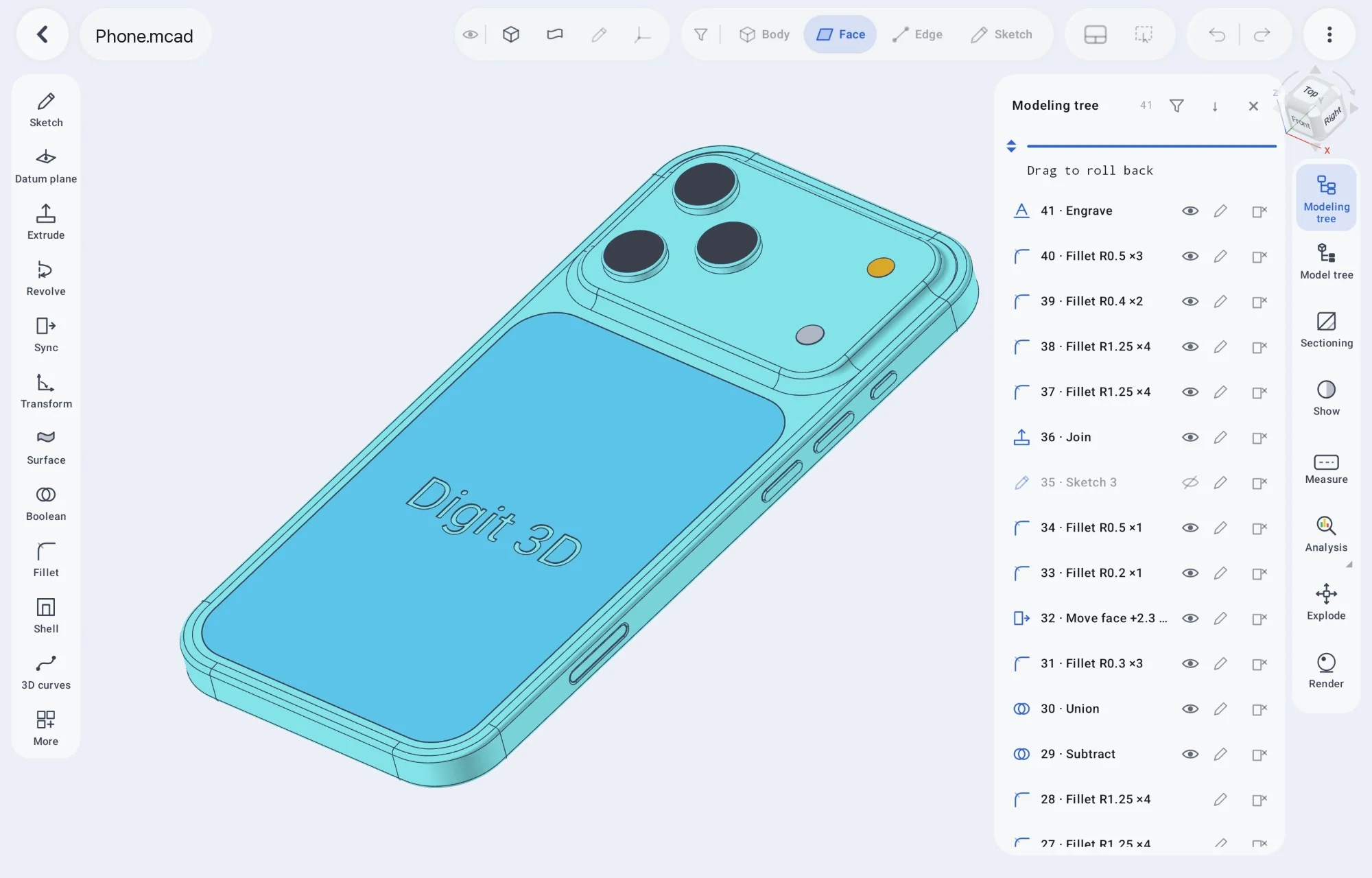Choose the Shell tool
The height and width of the screenshot is (878, 1372).
[46, 616]
